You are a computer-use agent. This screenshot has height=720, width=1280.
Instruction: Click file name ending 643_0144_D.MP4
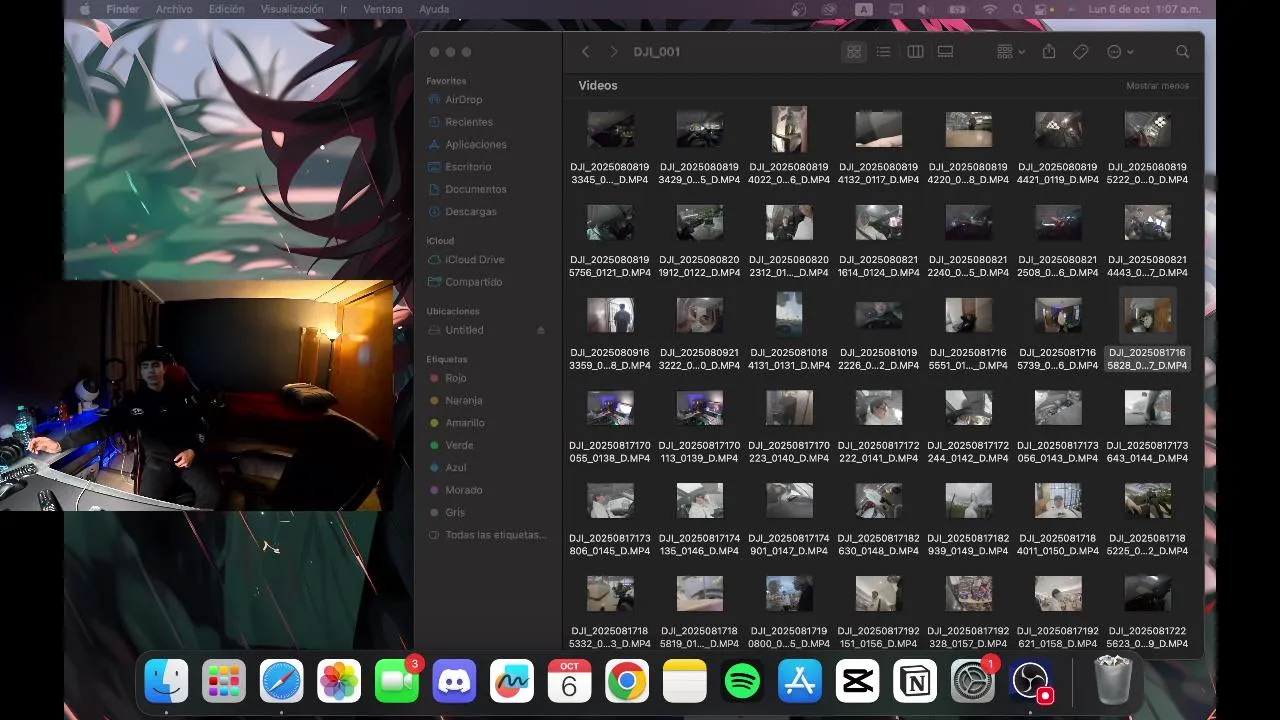tap(1148, 452)
